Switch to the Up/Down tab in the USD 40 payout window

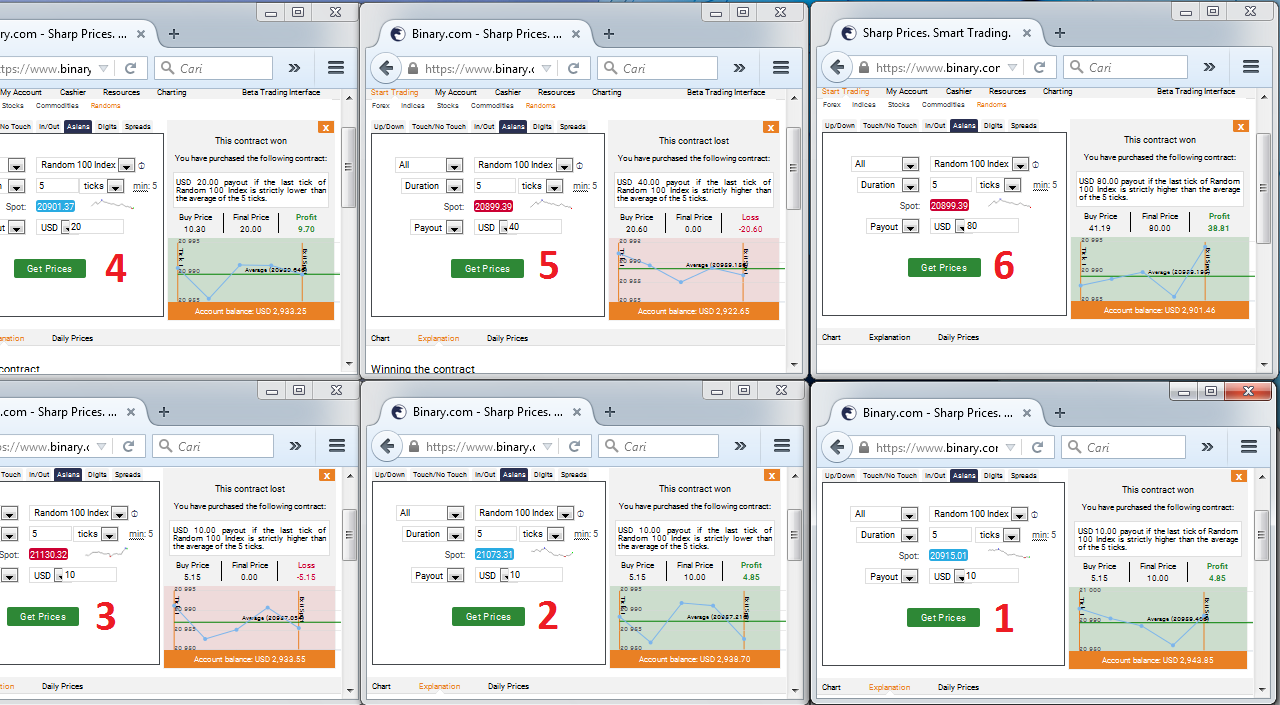[x=389, y=127]
